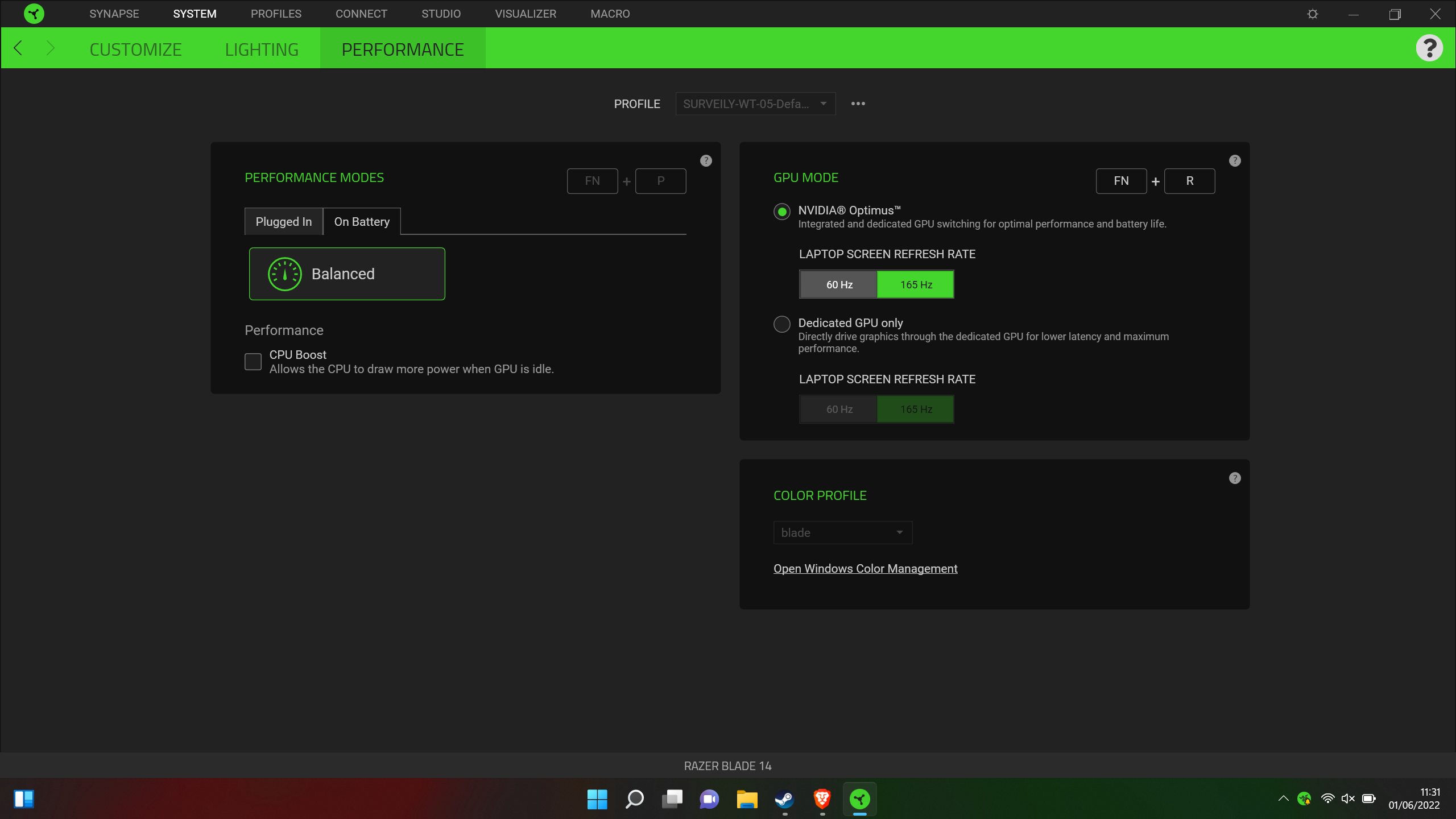Switch to the Plugged In tab
The image size is (1456, 819).
click(284, 221)
